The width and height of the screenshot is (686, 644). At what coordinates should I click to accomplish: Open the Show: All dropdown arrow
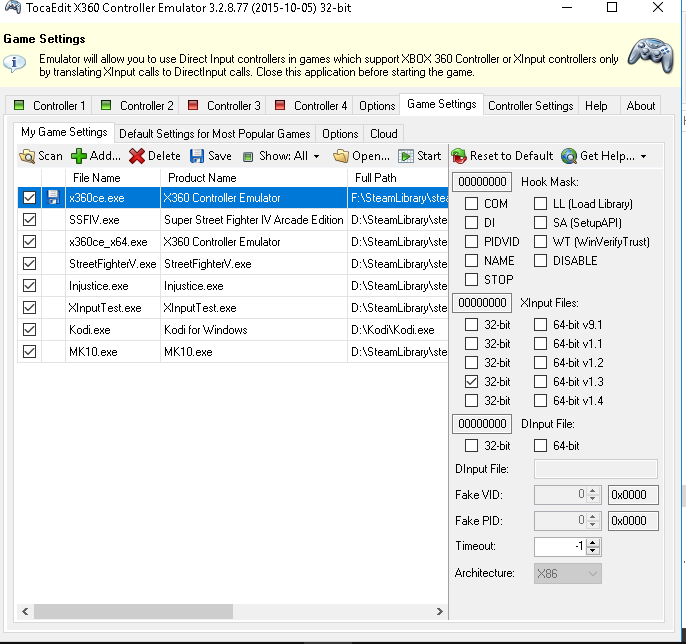(x=316, y=157)
